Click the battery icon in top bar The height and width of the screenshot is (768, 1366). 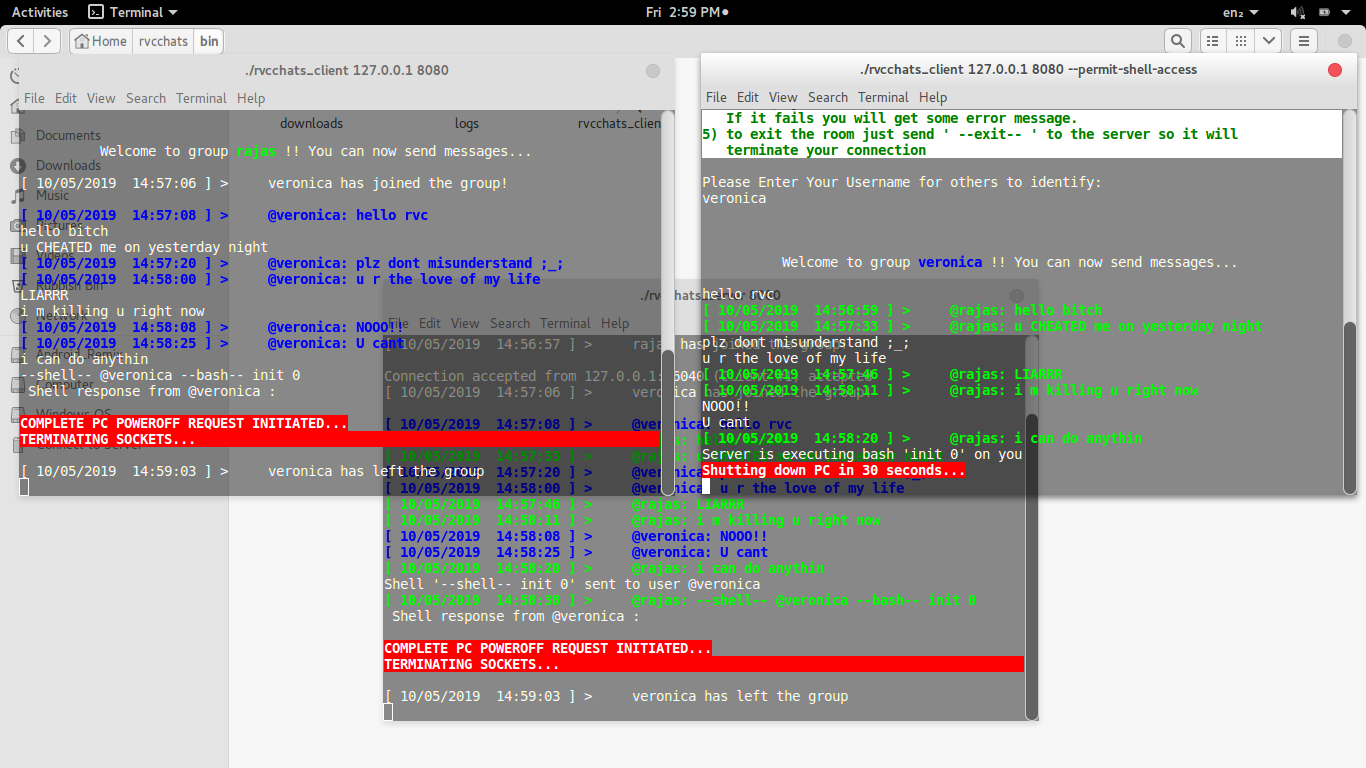coord(1324,12)
